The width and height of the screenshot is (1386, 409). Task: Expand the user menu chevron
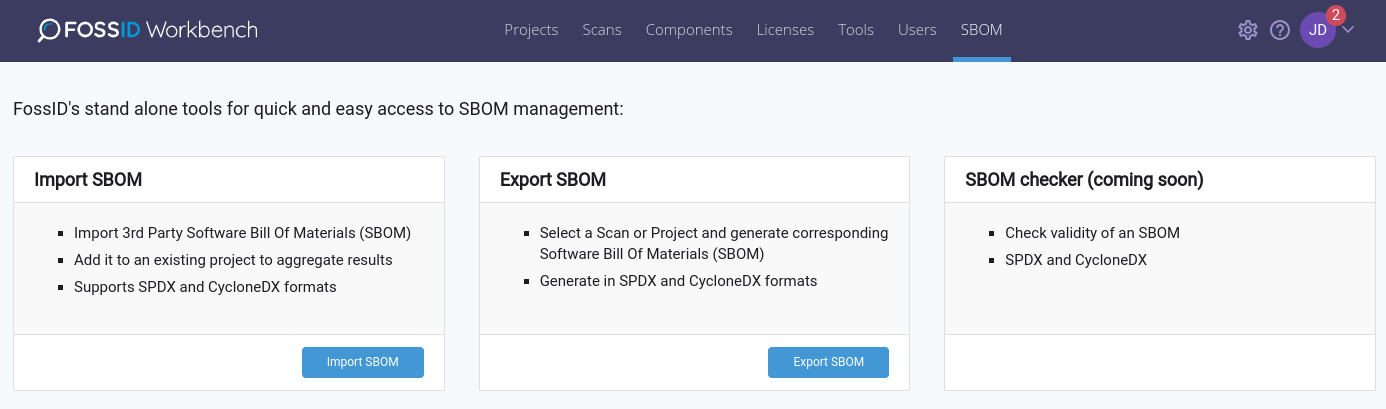point(1348,30)
